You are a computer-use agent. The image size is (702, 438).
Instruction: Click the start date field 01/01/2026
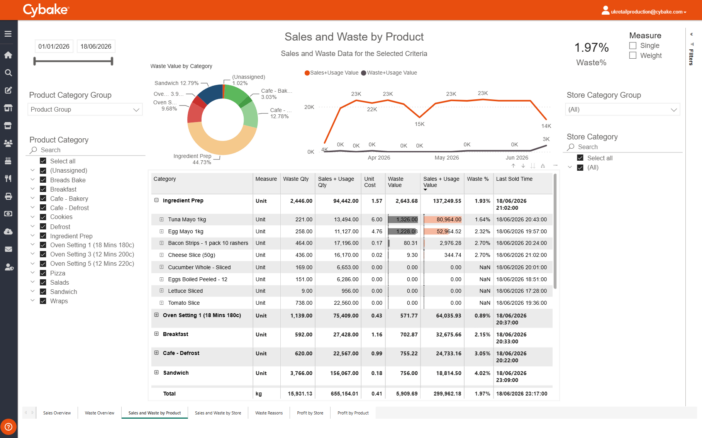[x=54, y=47]
